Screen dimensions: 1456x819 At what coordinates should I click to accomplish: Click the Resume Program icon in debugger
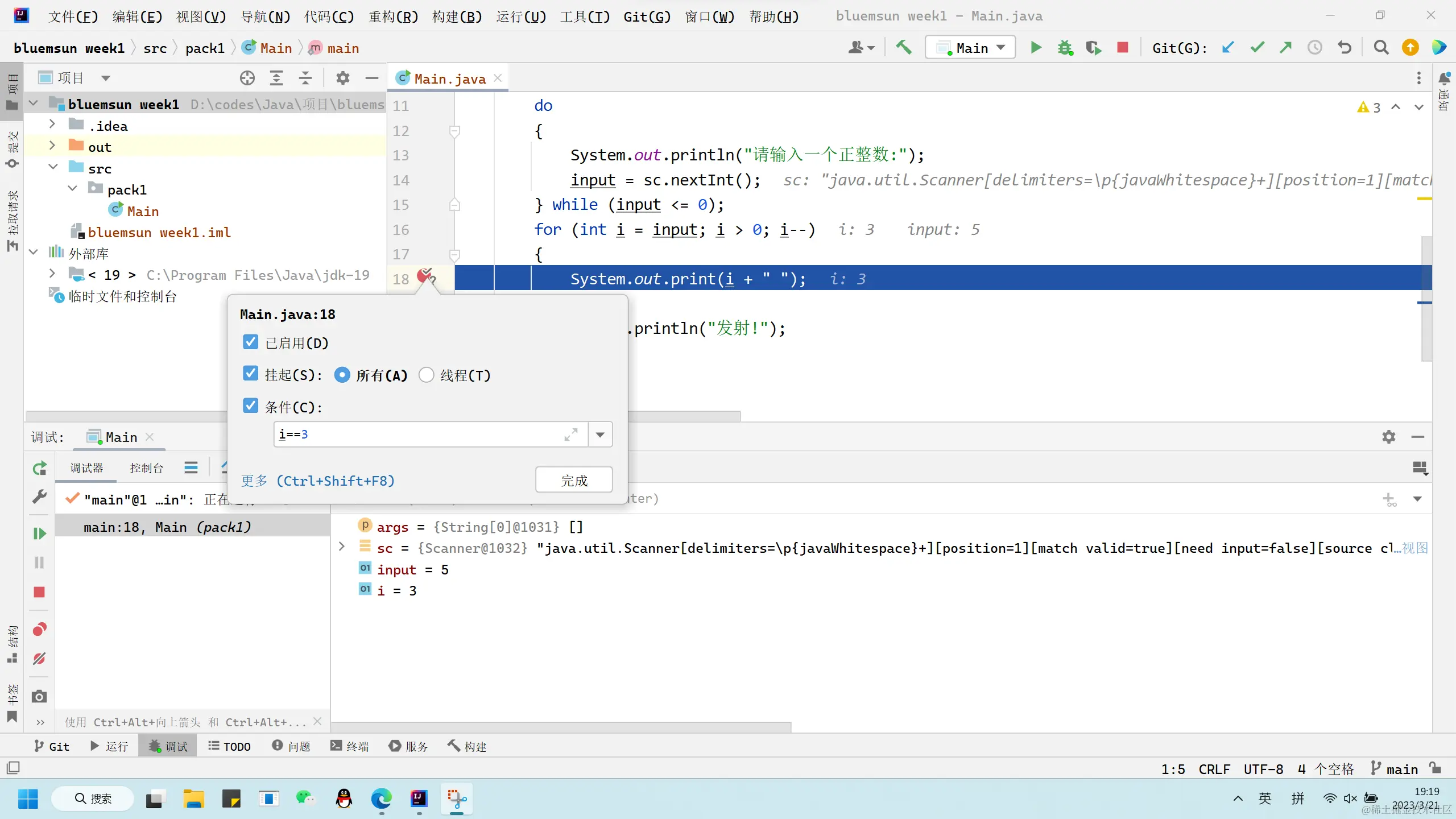[39, 533]
